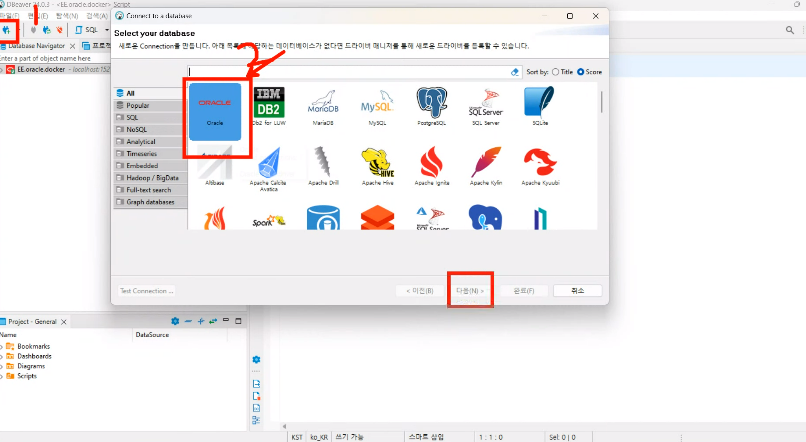
Task: Select the Oracle database driver
Action: pyautogui.click(x=215, y=112)
